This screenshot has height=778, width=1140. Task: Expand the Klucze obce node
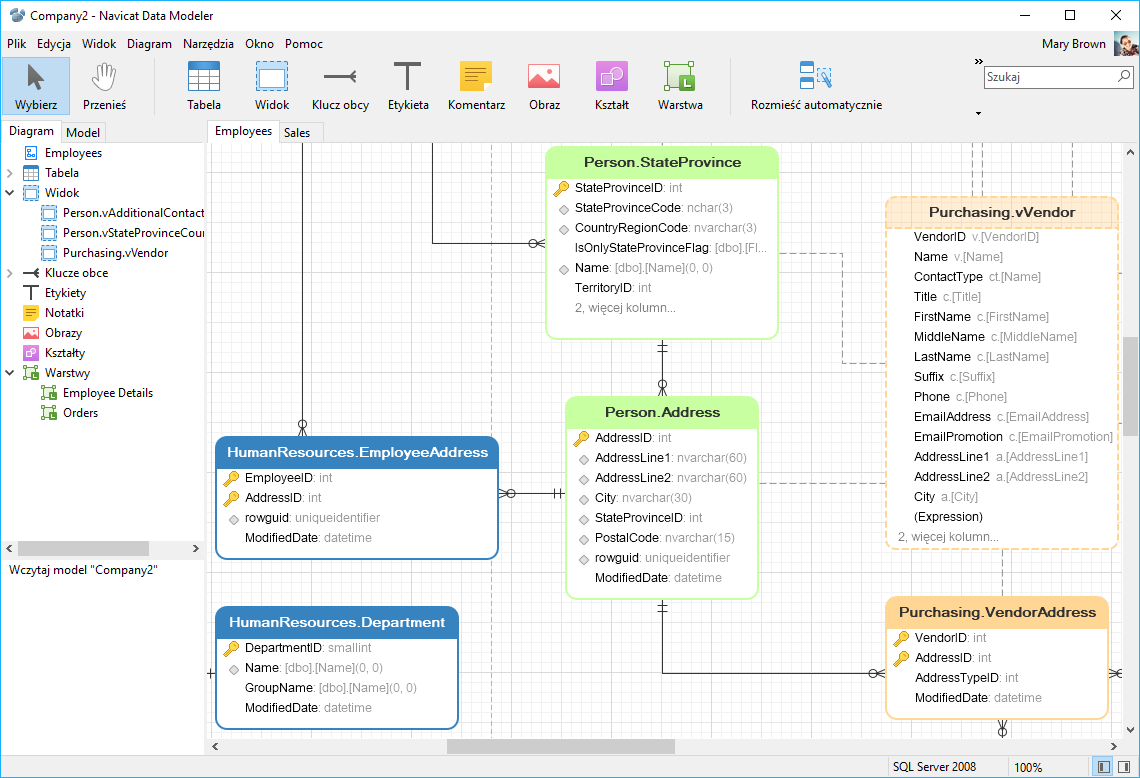pyautogui.click(x=8, y=272)
